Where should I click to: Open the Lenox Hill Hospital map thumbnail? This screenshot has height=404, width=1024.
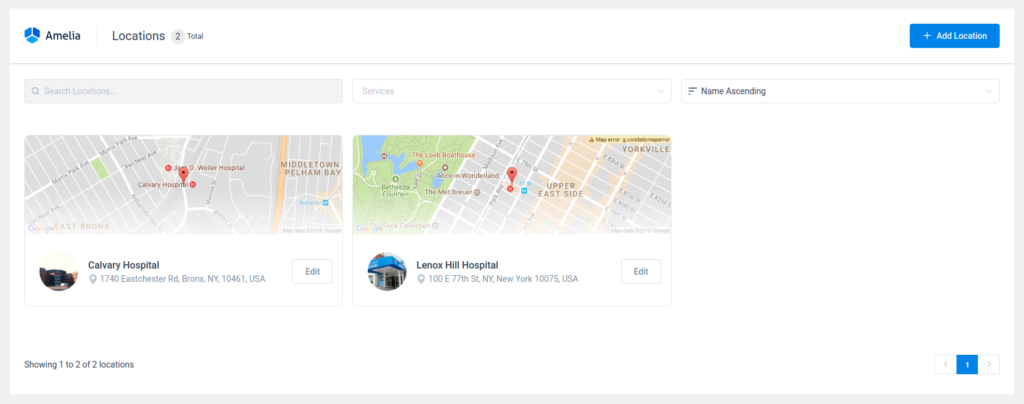512,185
